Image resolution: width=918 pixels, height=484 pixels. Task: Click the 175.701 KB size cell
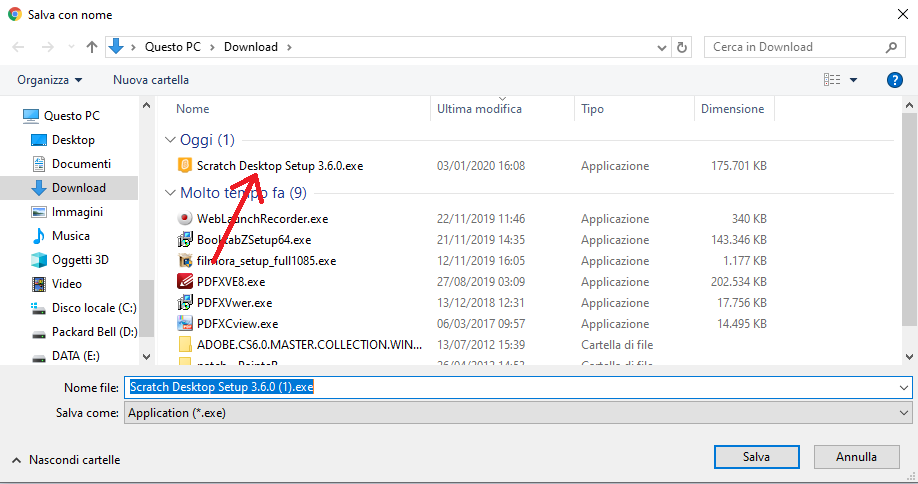click(x=738, y=166)
